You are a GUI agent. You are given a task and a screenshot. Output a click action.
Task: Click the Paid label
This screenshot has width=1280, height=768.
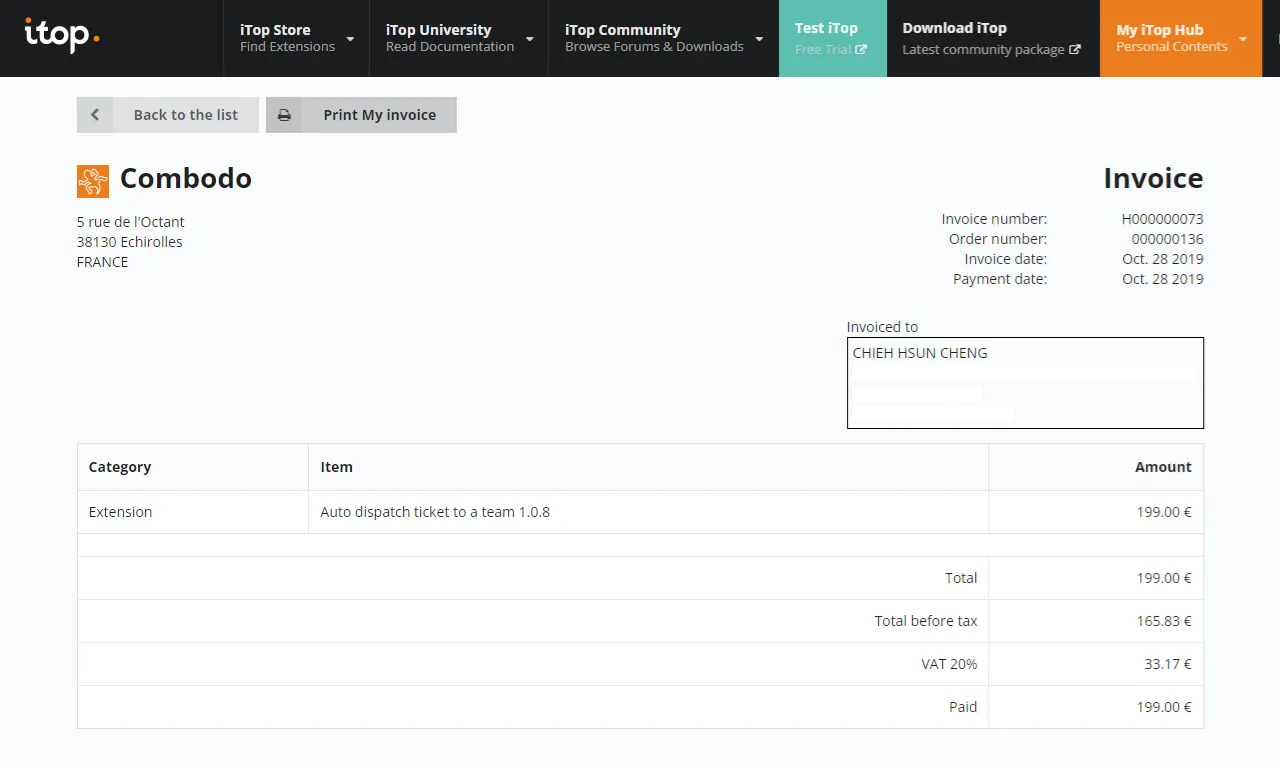coord(963,707)
